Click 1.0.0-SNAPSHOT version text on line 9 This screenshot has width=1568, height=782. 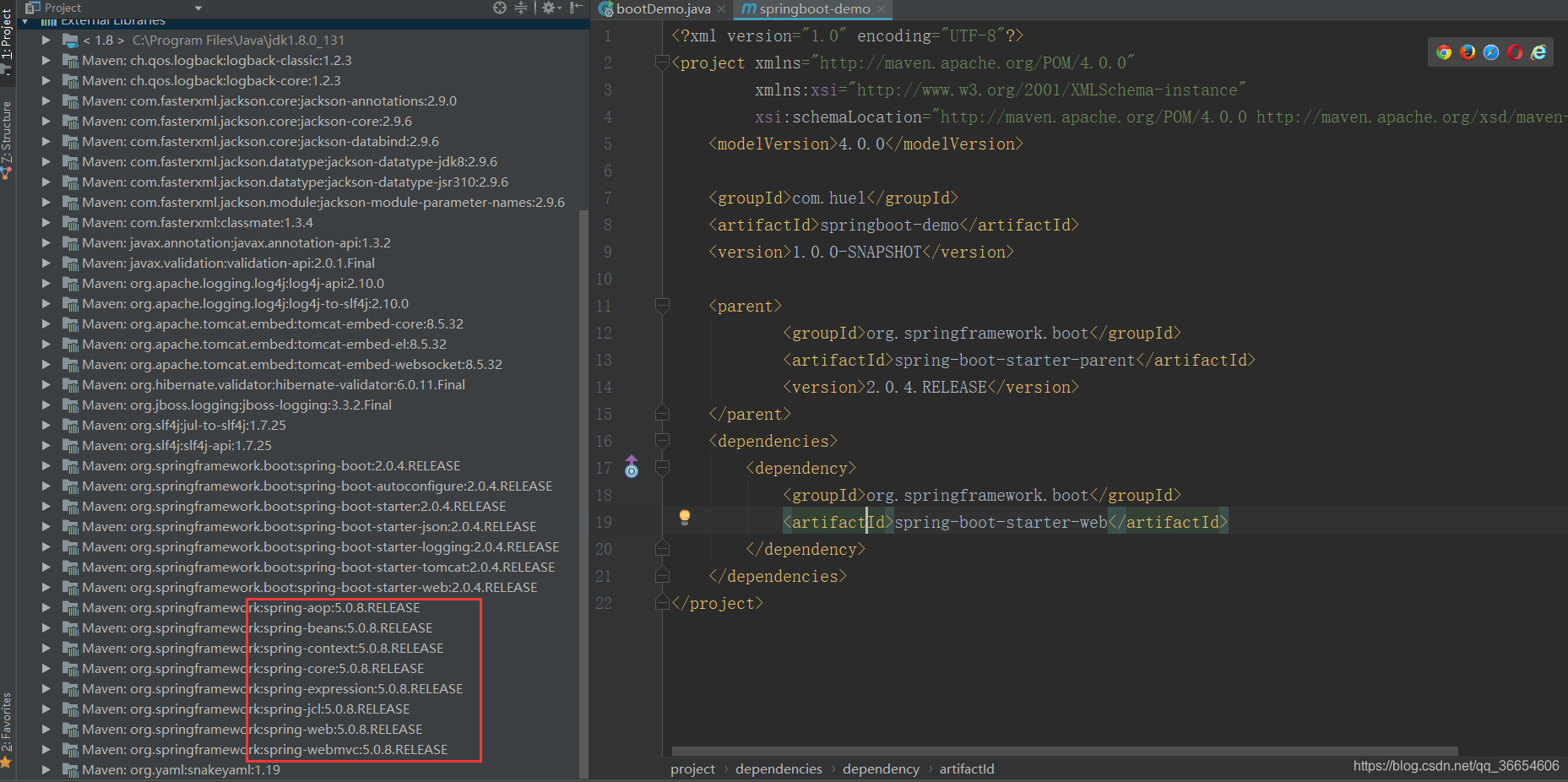857,252
